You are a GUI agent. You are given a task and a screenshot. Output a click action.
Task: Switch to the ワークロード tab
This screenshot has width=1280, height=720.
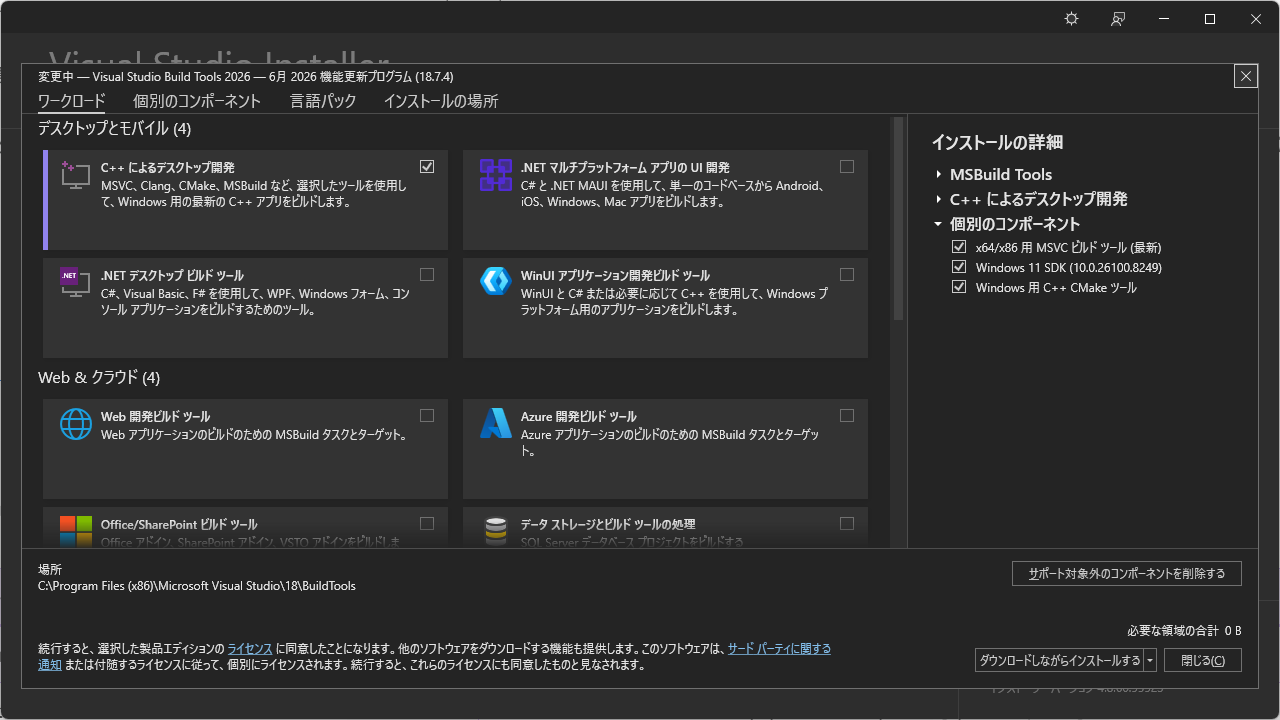[71, 101]
